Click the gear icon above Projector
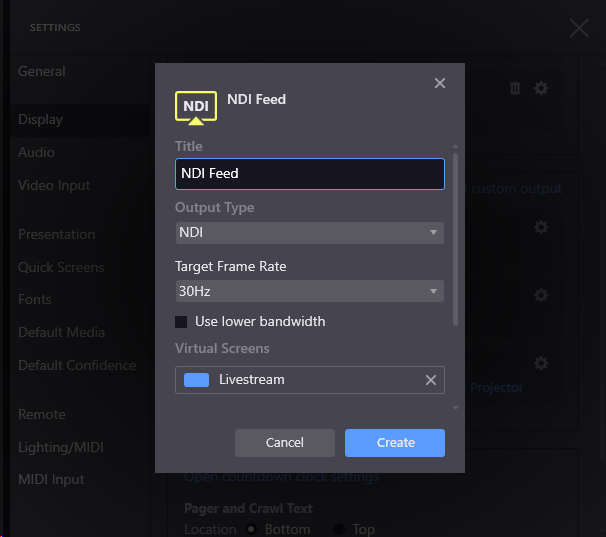The width and height of the screenshot is (606, 537). coord(541,363)
